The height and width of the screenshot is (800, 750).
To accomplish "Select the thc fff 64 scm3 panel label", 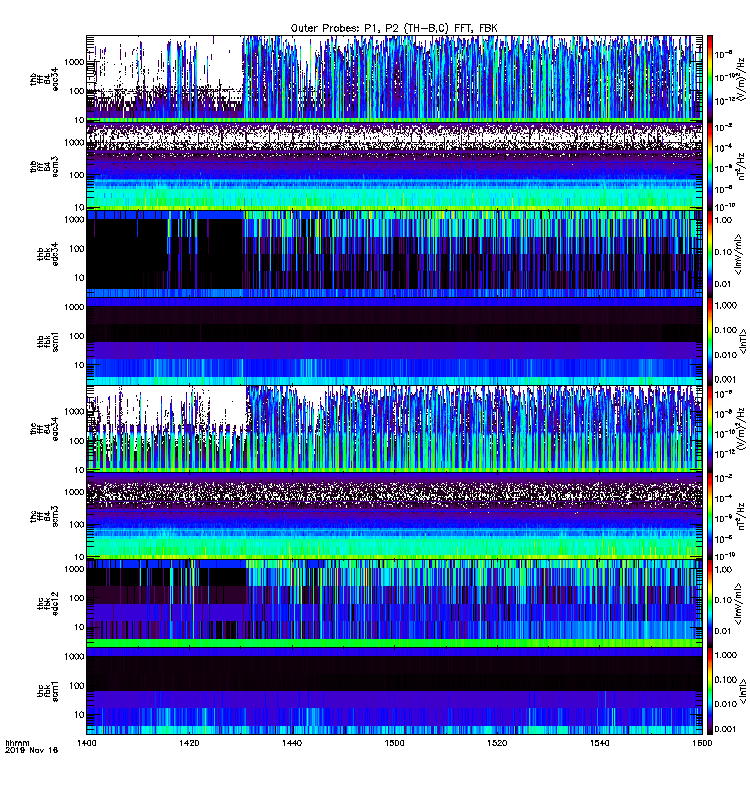I will click(44, 516).
